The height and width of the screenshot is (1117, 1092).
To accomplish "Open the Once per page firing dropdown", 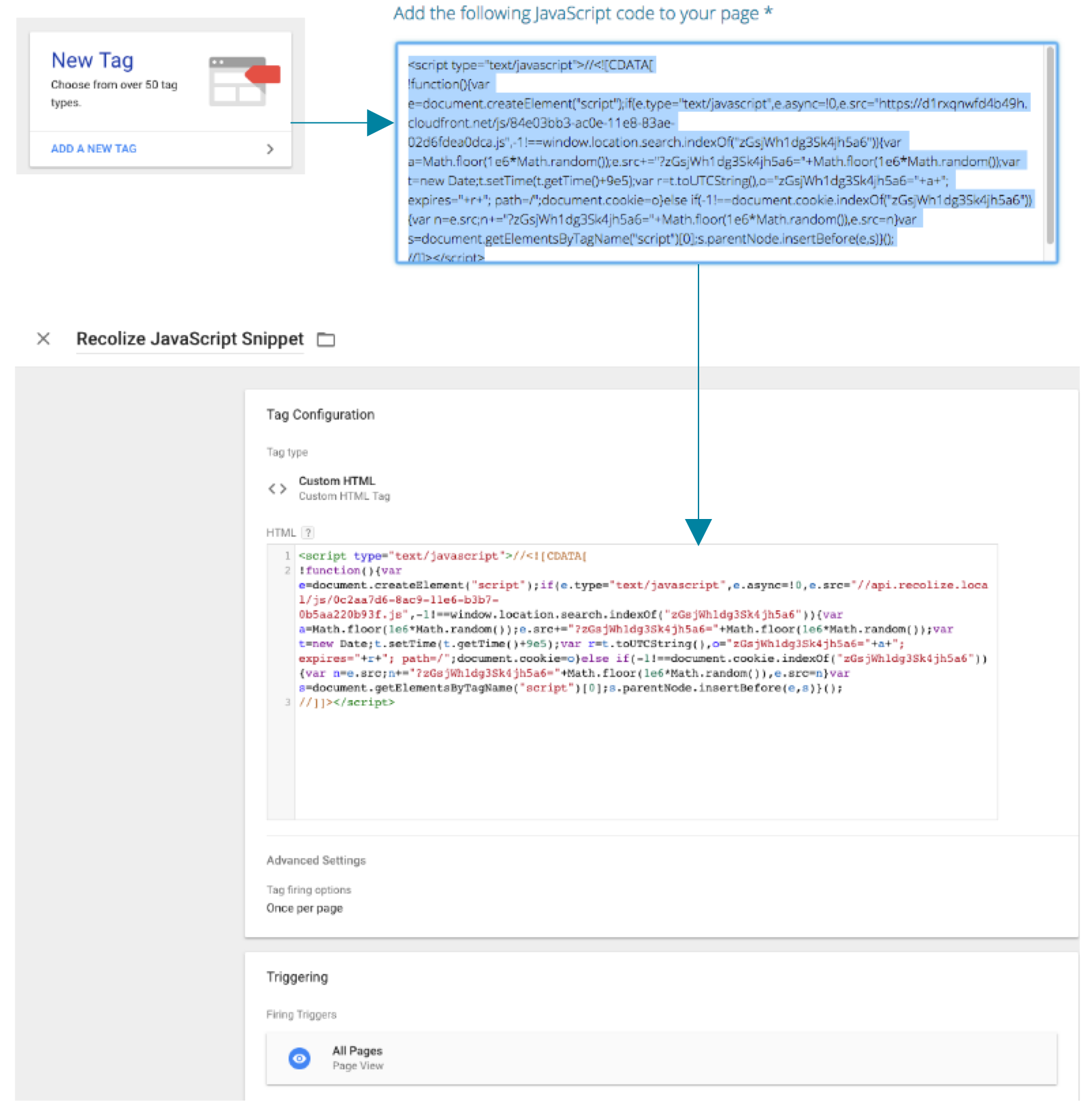I will (304, 908).
